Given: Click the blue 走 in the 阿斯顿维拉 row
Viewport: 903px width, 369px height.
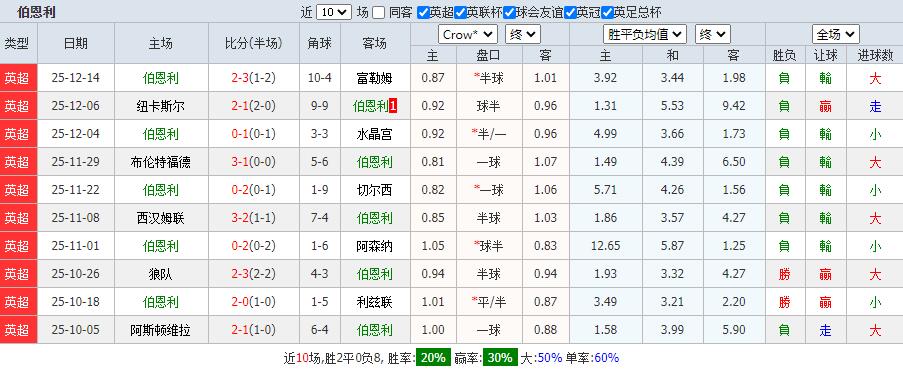Looking at the screenshot, I should coord(826,330).
